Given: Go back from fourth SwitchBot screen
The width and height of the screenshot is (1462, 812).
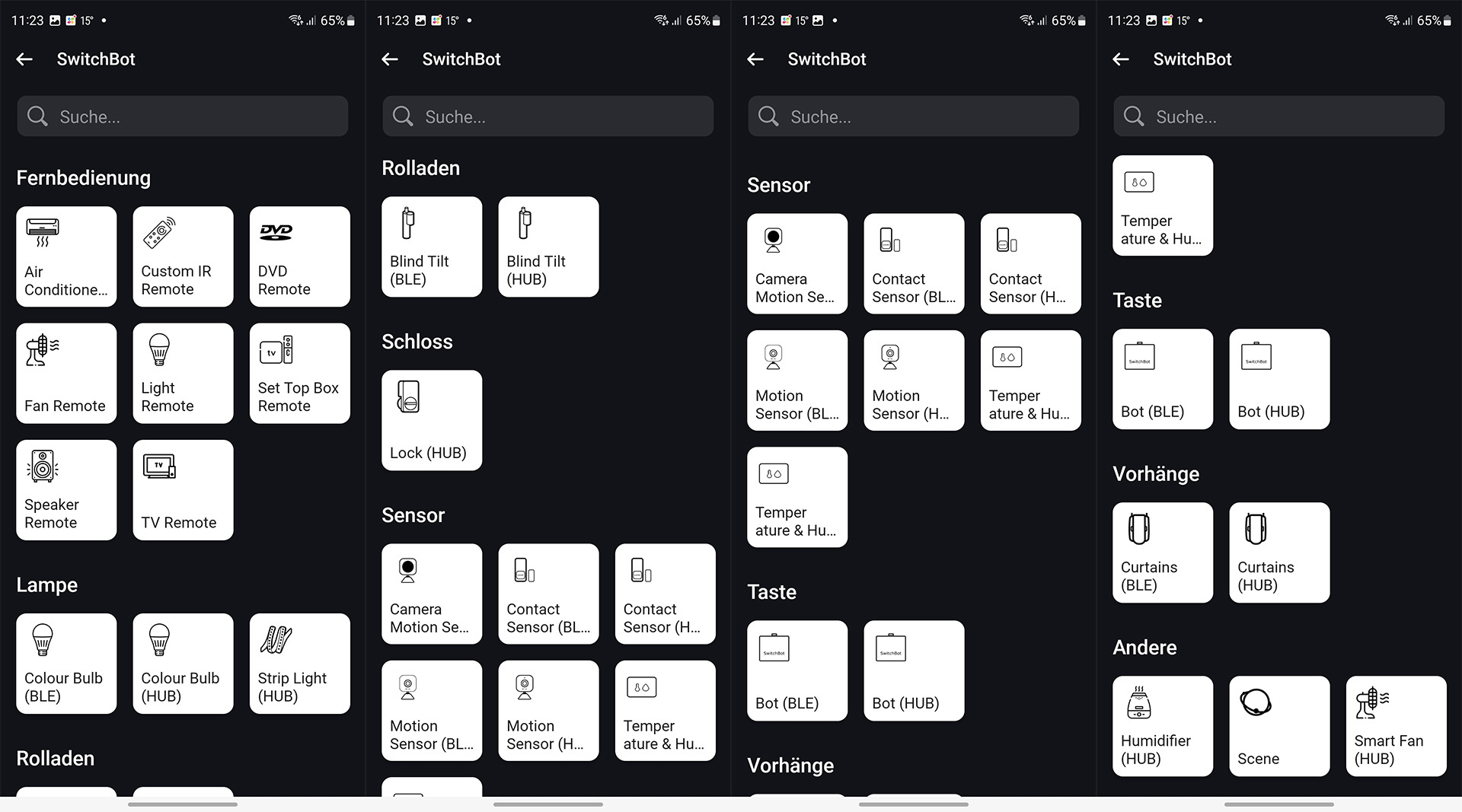Looking at the screenshot, I should [1121, 59].
